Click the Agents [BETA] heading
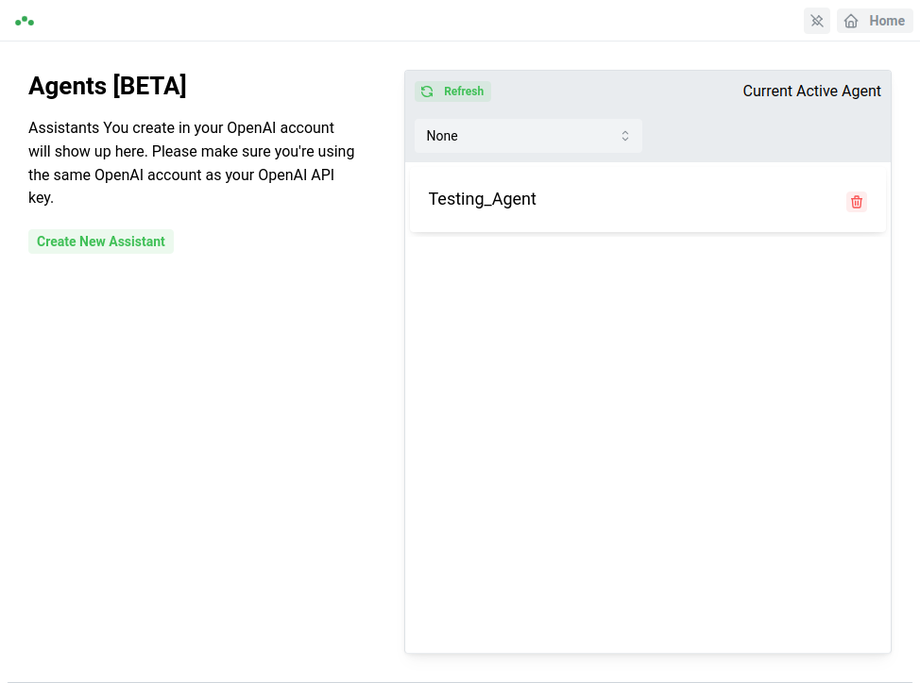 click(x=107, y=86)
